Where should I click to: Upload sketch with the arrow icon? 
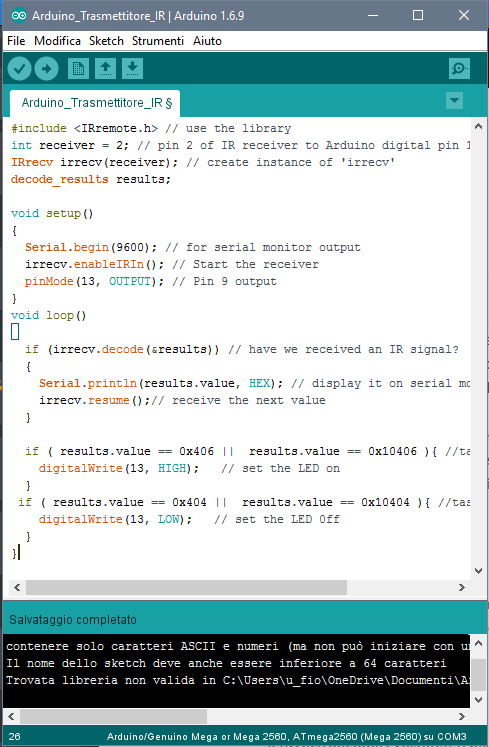tap(47, 69)
